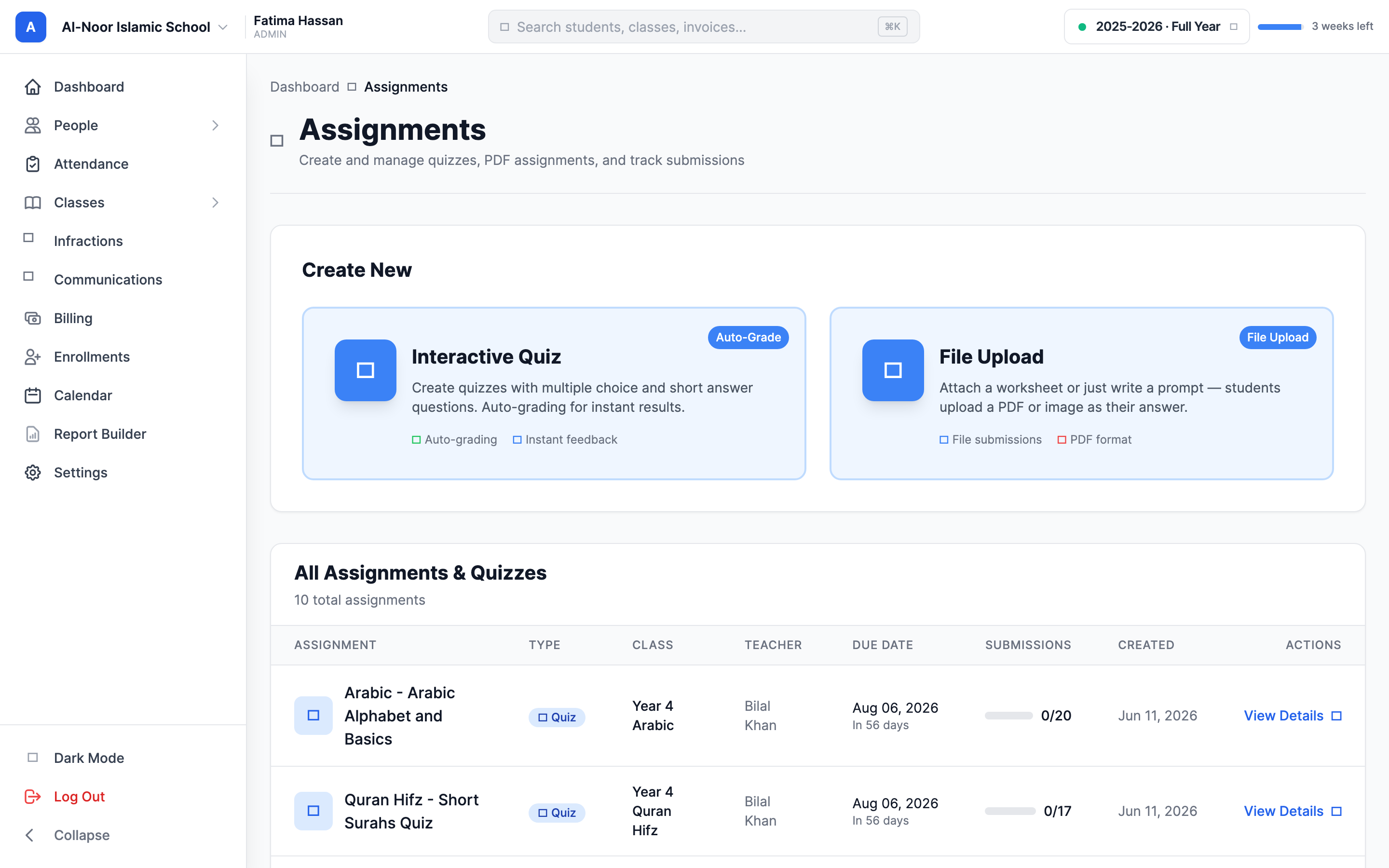Click the ⌘K shortcut hint badge
Image resolution: width=1389 pixels, height=868 pixels.
point(892,27)
